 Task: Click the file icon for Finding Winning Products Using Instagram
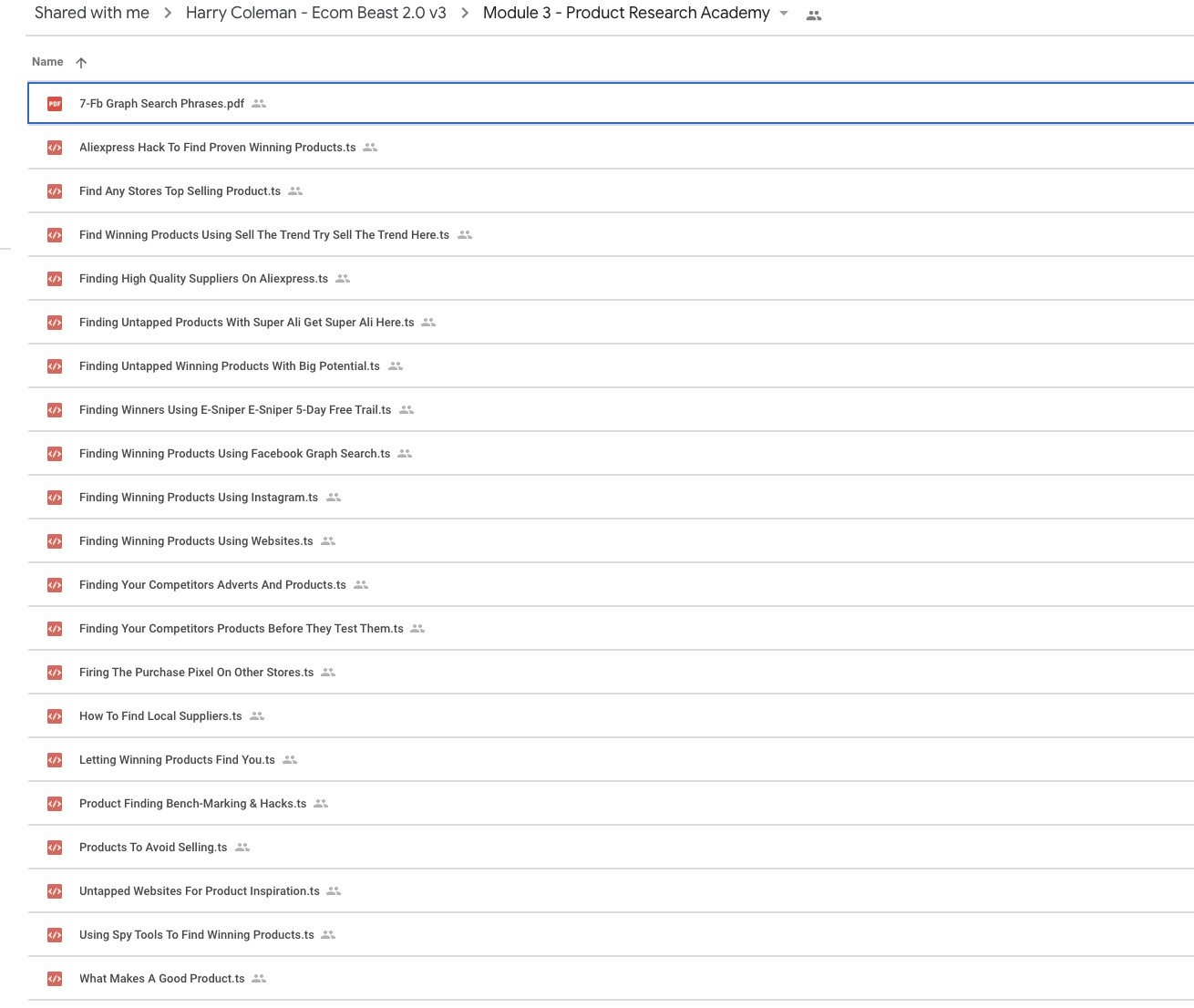(55, 498)
